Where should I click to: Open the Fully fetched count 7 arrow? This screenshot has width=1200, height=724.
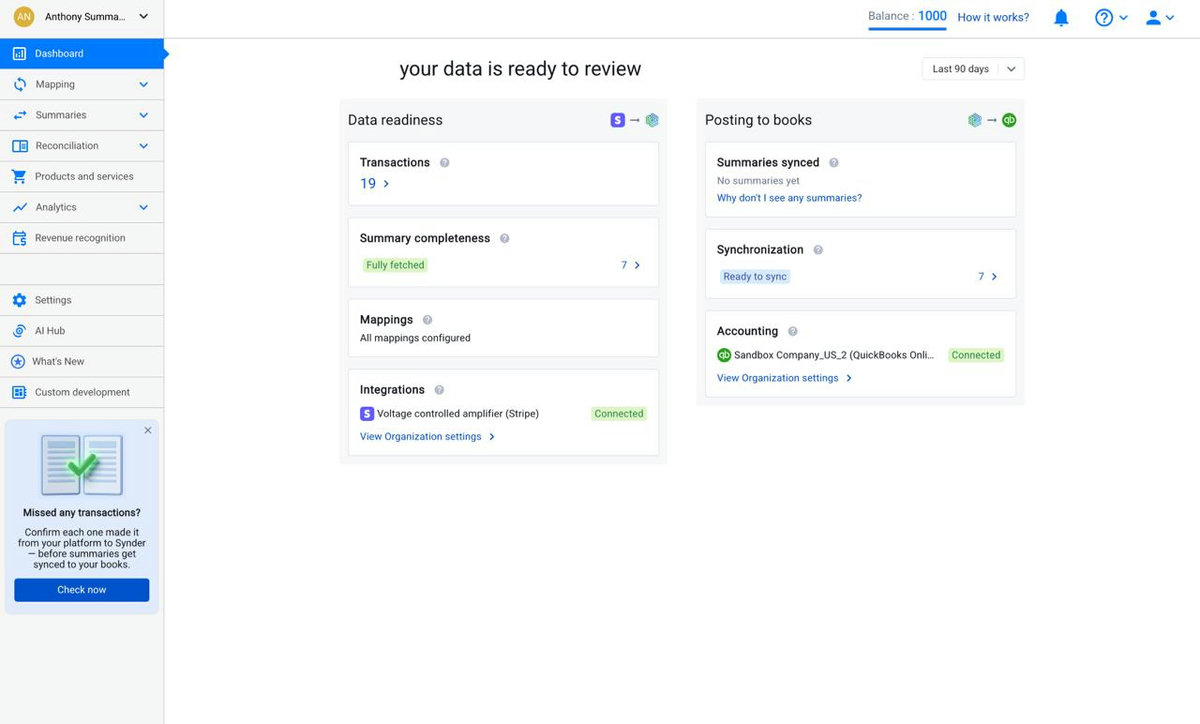pyautogui.click(x=637, y=265)
